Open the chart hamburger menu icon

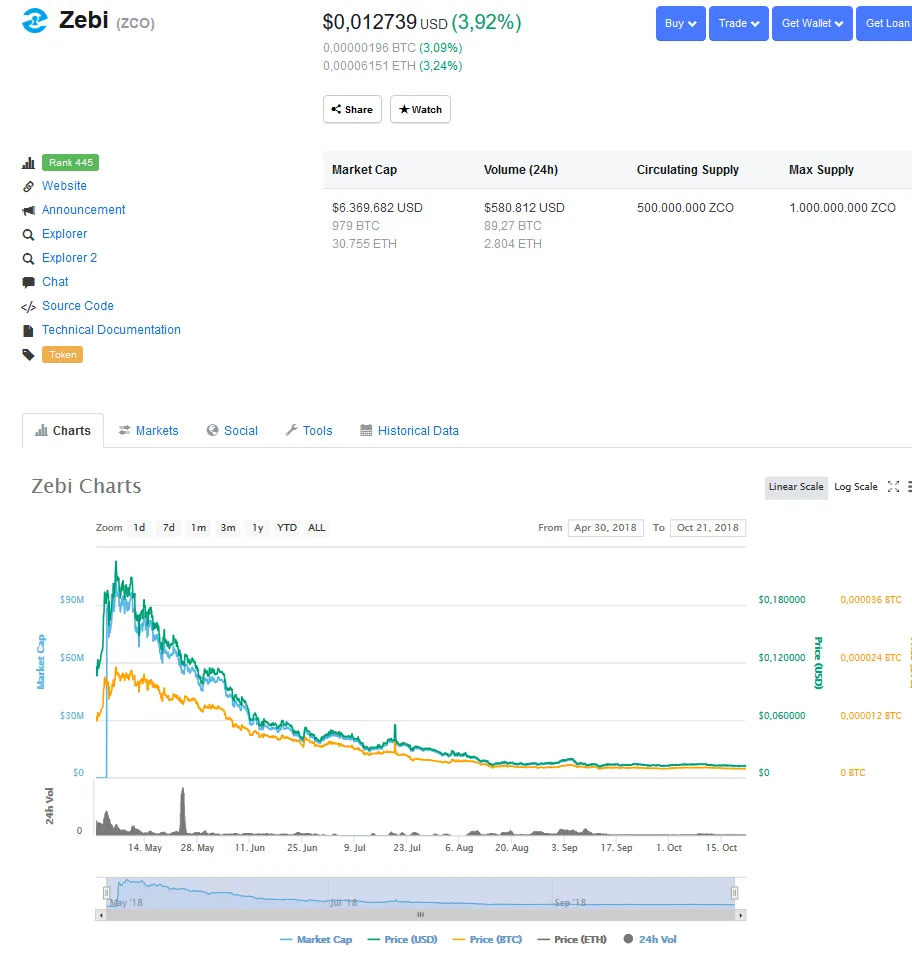[910, 487]
